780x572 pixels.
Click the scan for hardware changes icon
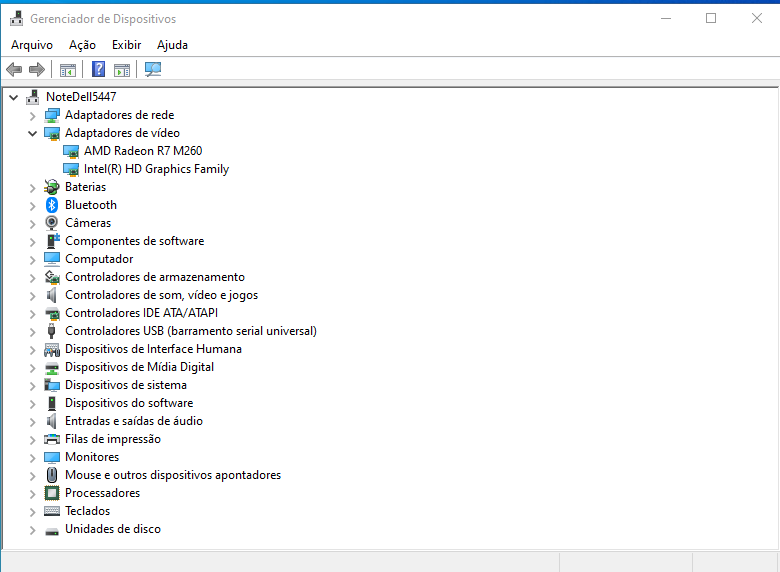pos(153,69)
